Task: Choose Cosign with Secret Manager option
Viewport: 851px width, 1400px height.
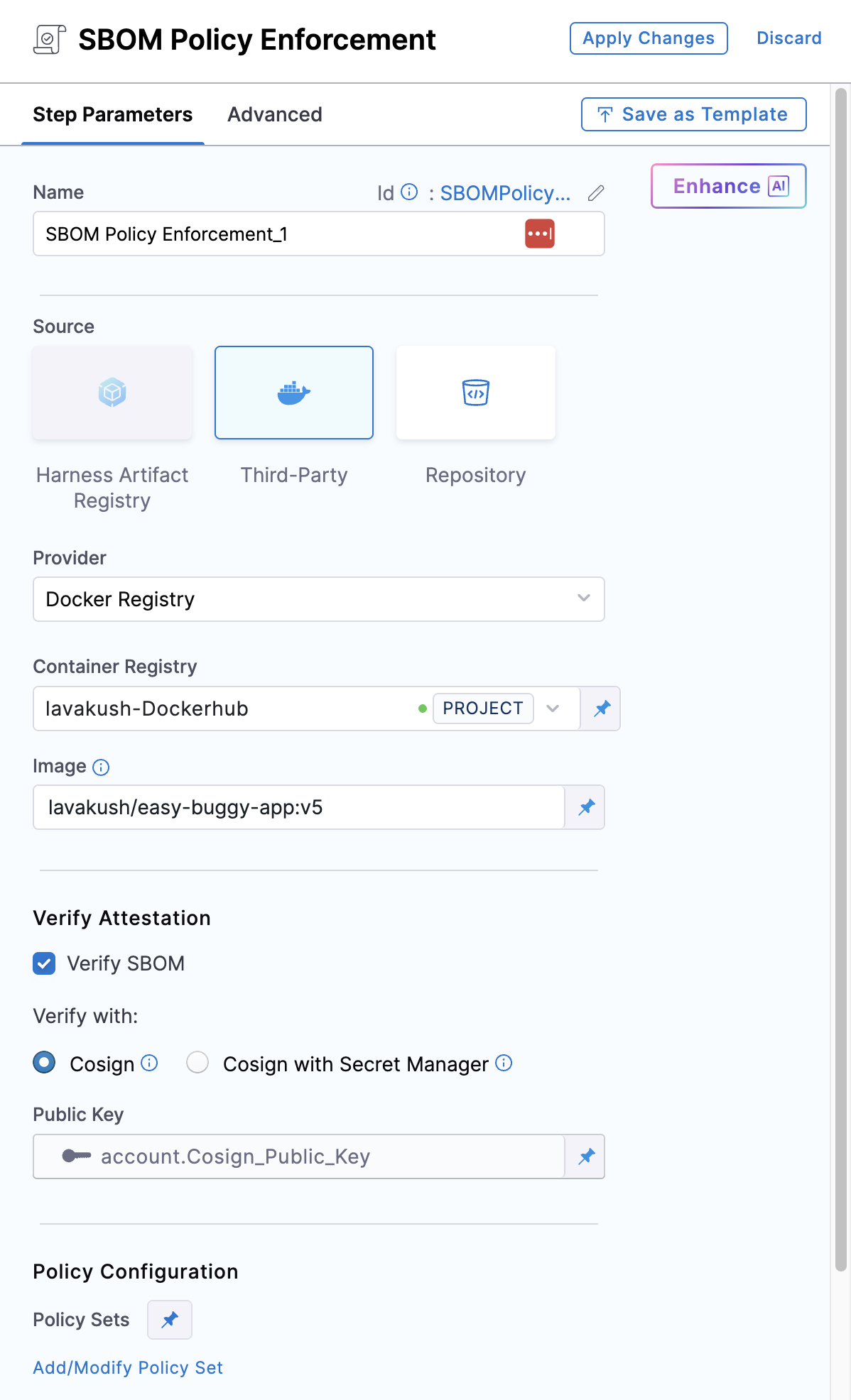Action: 197,1063
